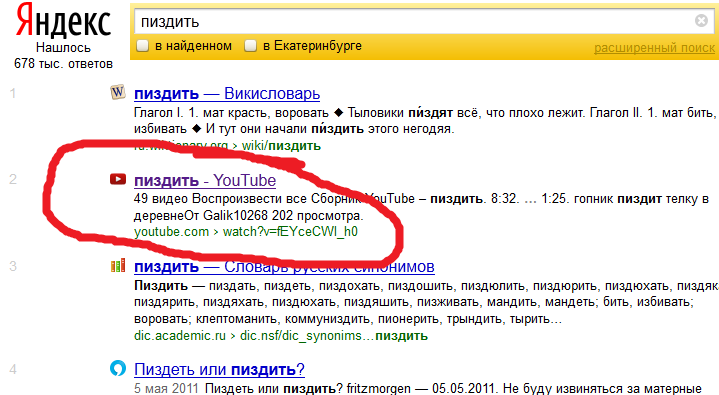Click the dic.academic.ru books favicon
Image resolution: width=719 pixels, height=395 pixels.
pos(118,266)
